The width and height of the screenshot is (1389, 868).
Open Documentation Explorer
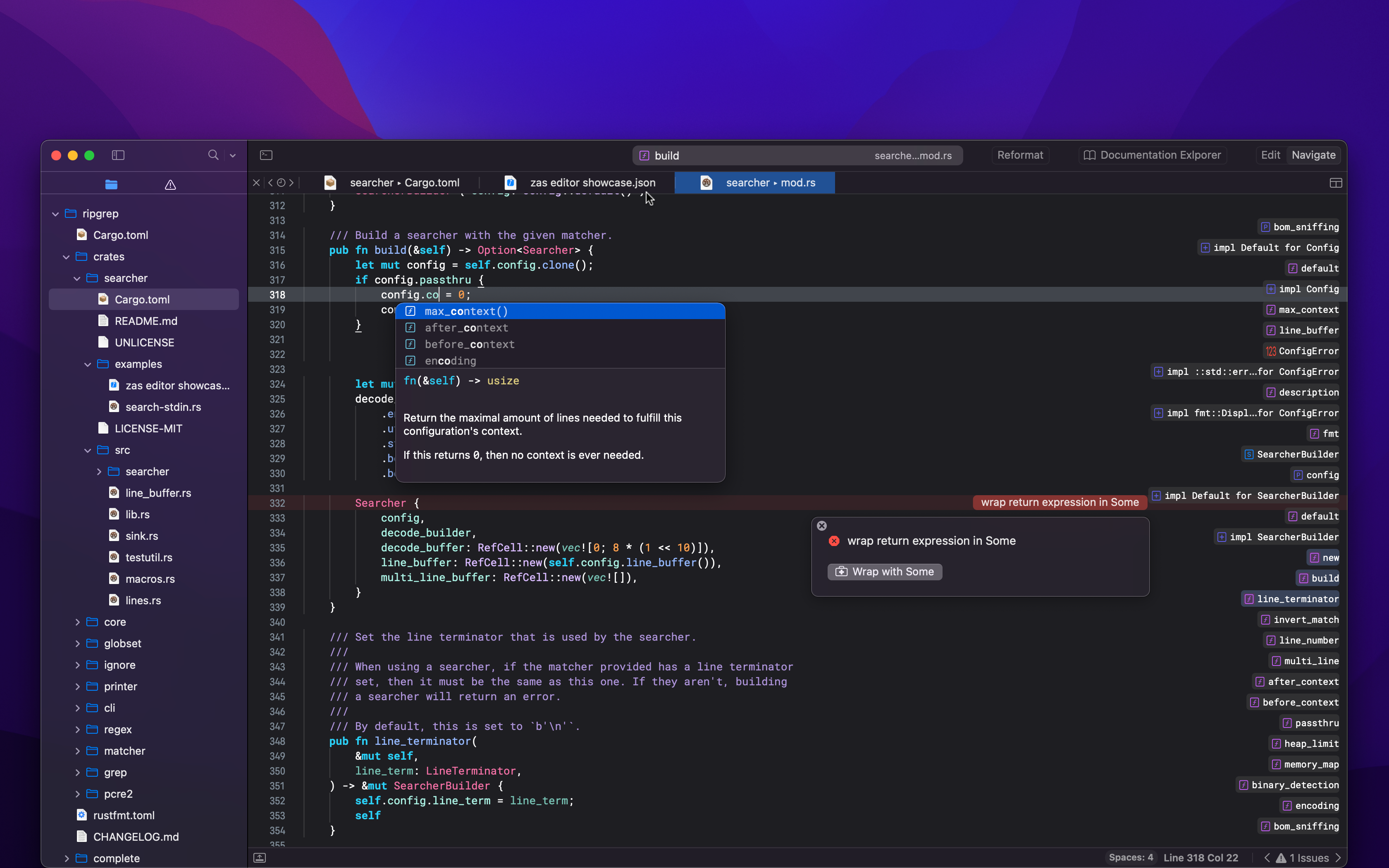pyautogui.click(x=1153, y=155)
